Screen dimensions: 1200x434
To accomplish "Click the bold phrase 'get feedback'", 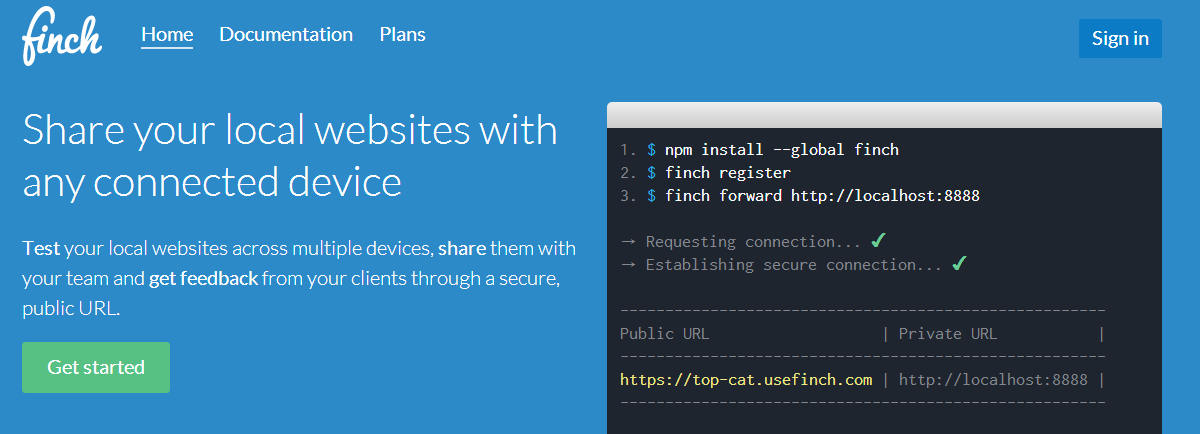I will click(203, 278).
